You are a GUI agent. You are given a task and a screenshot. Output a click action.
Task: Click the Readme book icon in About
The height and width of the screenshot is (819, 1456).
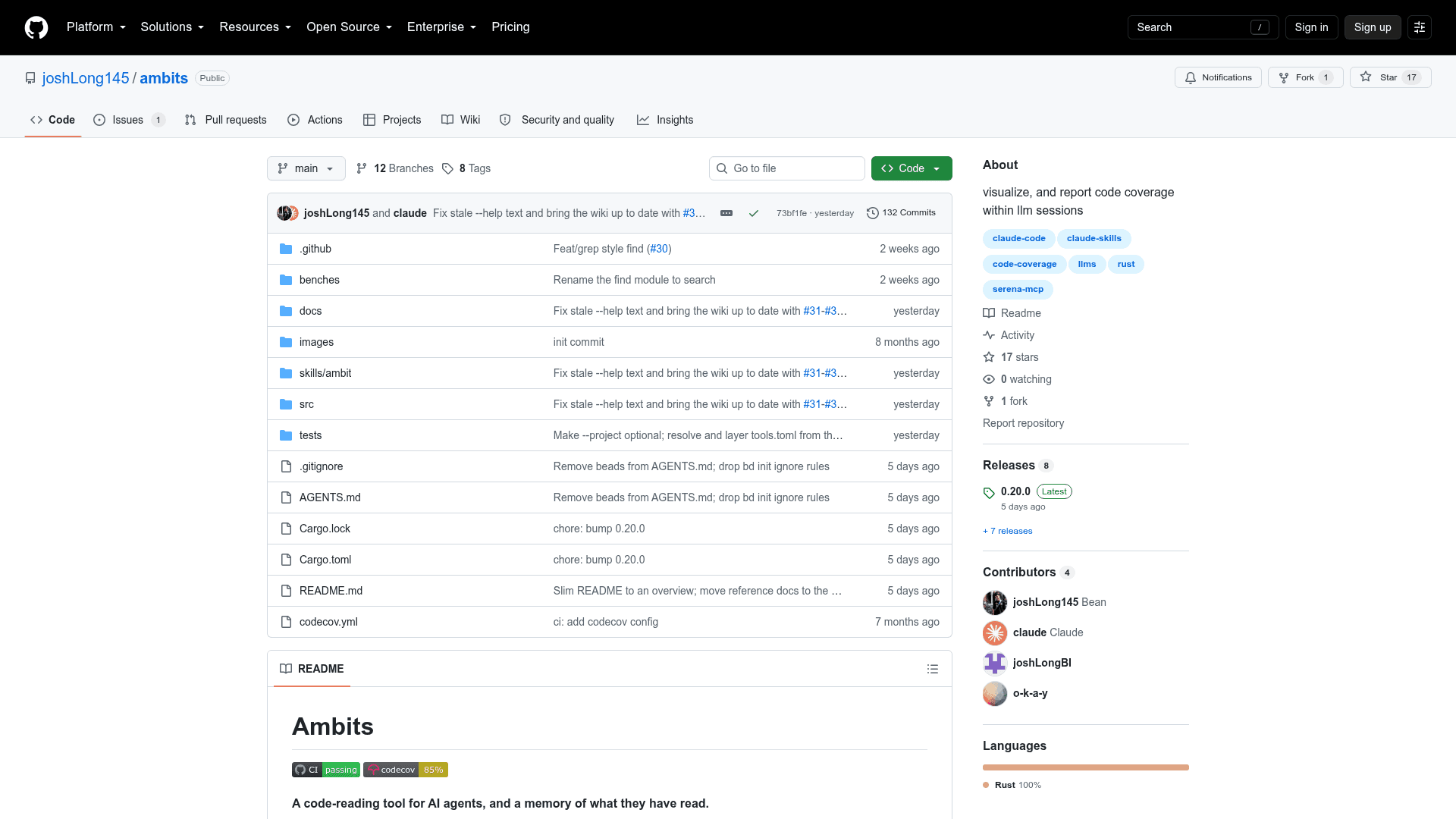989,313
